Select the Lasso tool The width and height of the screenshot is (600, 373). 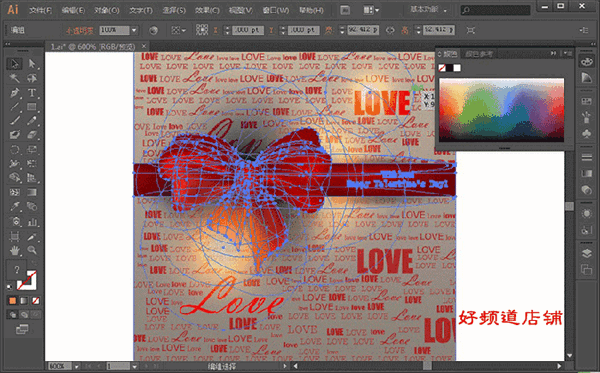[32, 78]
